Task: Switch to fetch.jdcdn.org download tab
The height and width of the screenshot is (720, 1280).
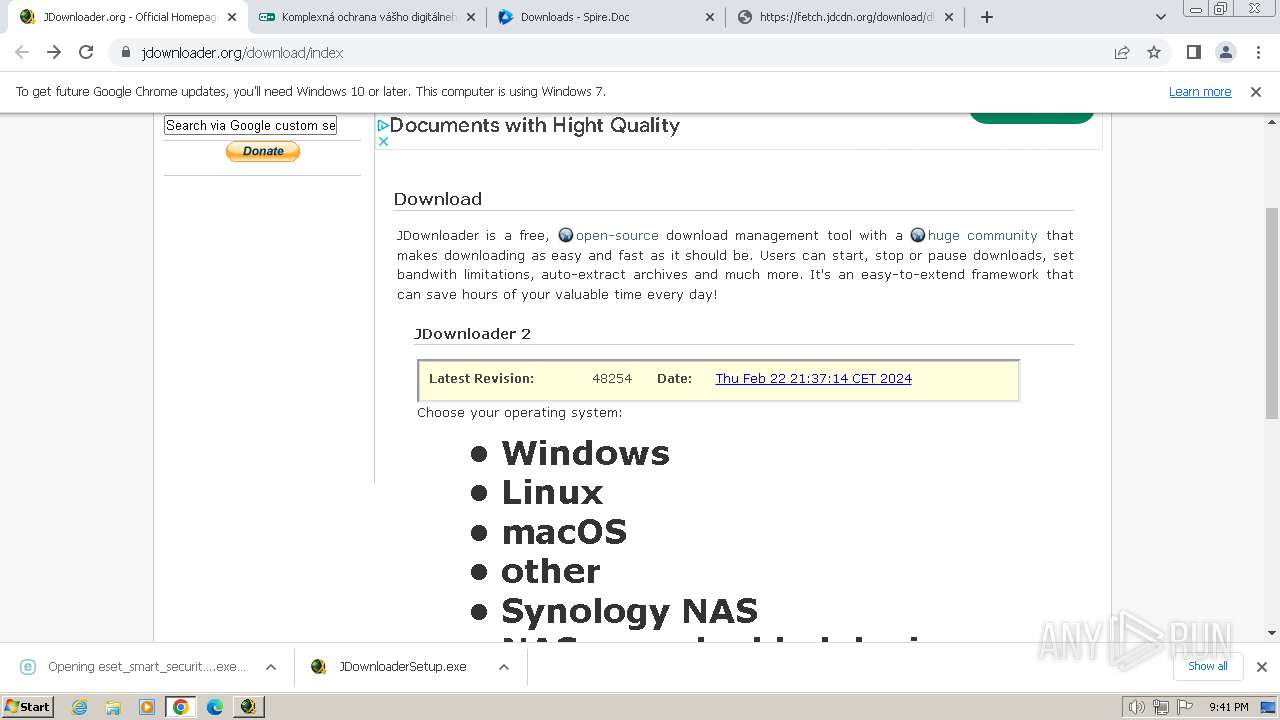Action: click(x=844, y=17)
